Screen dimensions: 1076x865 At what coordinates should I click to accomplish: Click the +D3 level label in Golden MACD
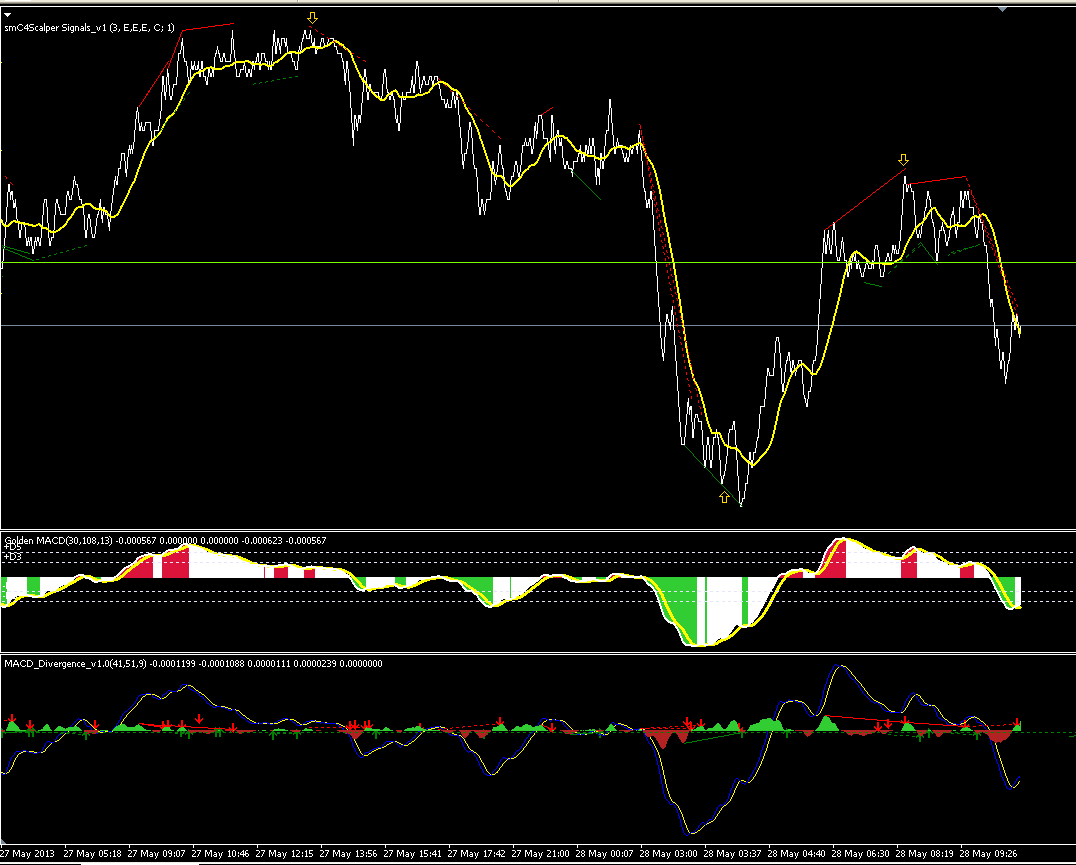point(12,557)
